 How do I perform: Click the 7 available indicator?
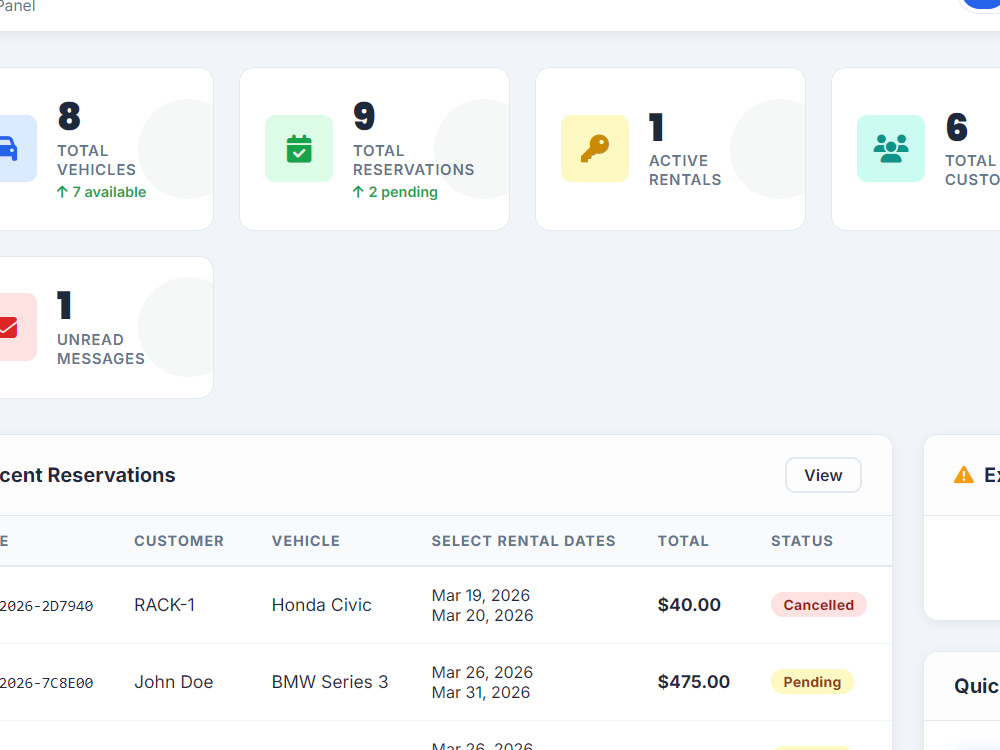point(101,192)
